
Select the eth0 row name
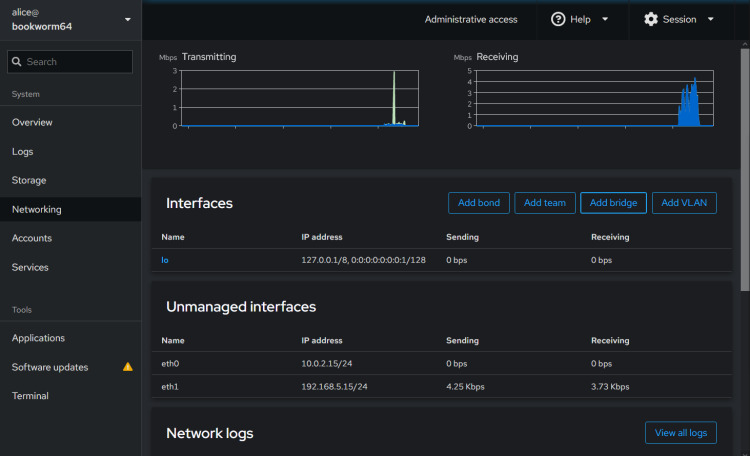click(170, 364)
